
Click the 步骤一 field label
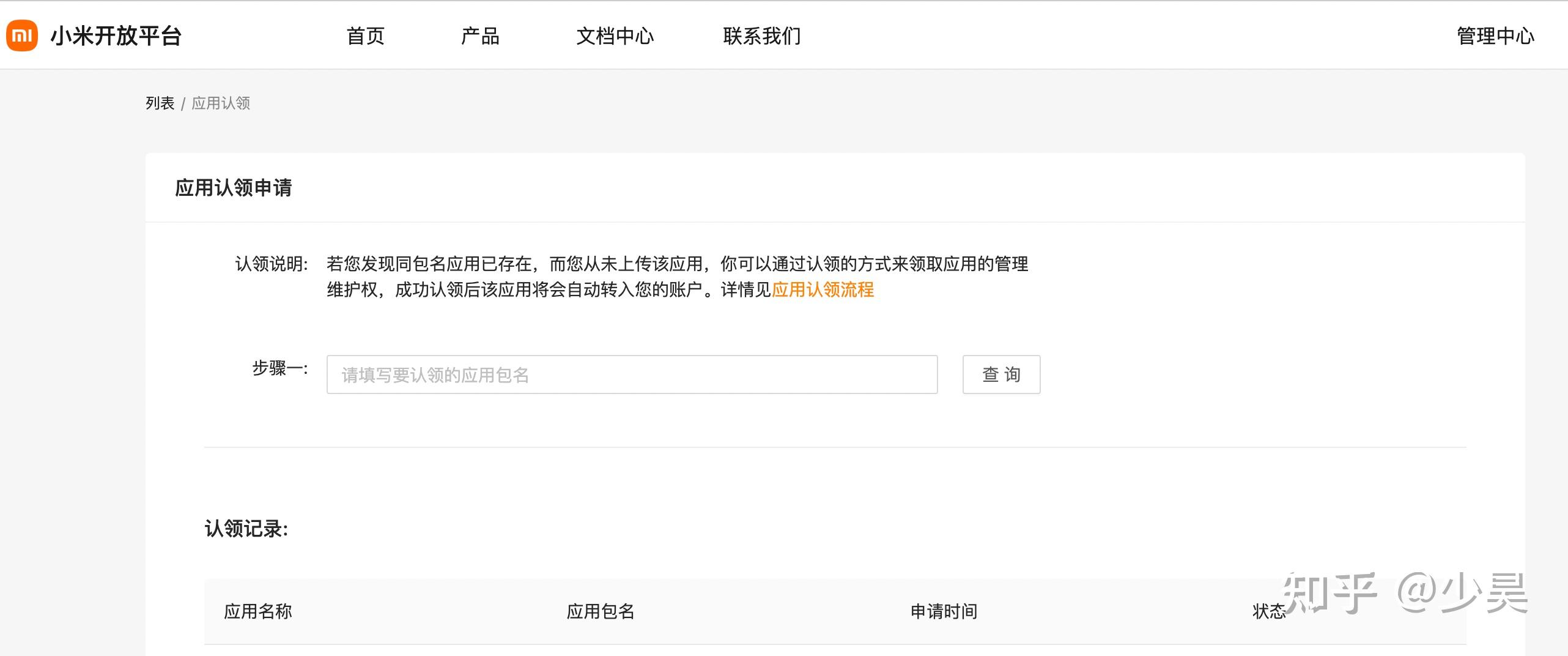(x=280, y=368)
